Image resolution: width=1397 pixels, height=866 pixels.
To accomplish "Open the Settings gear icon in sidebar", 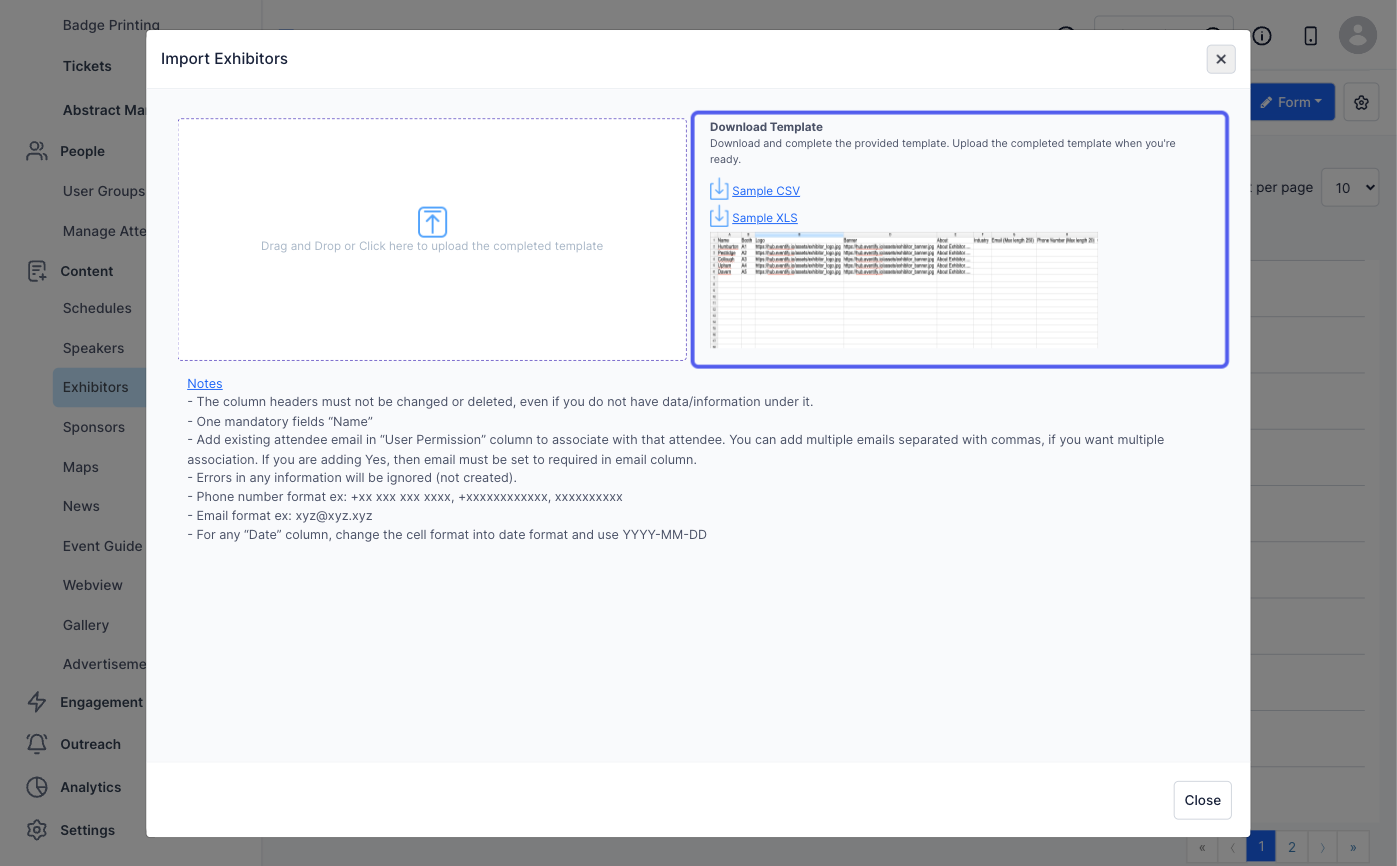I will click(x=37, y=830).
